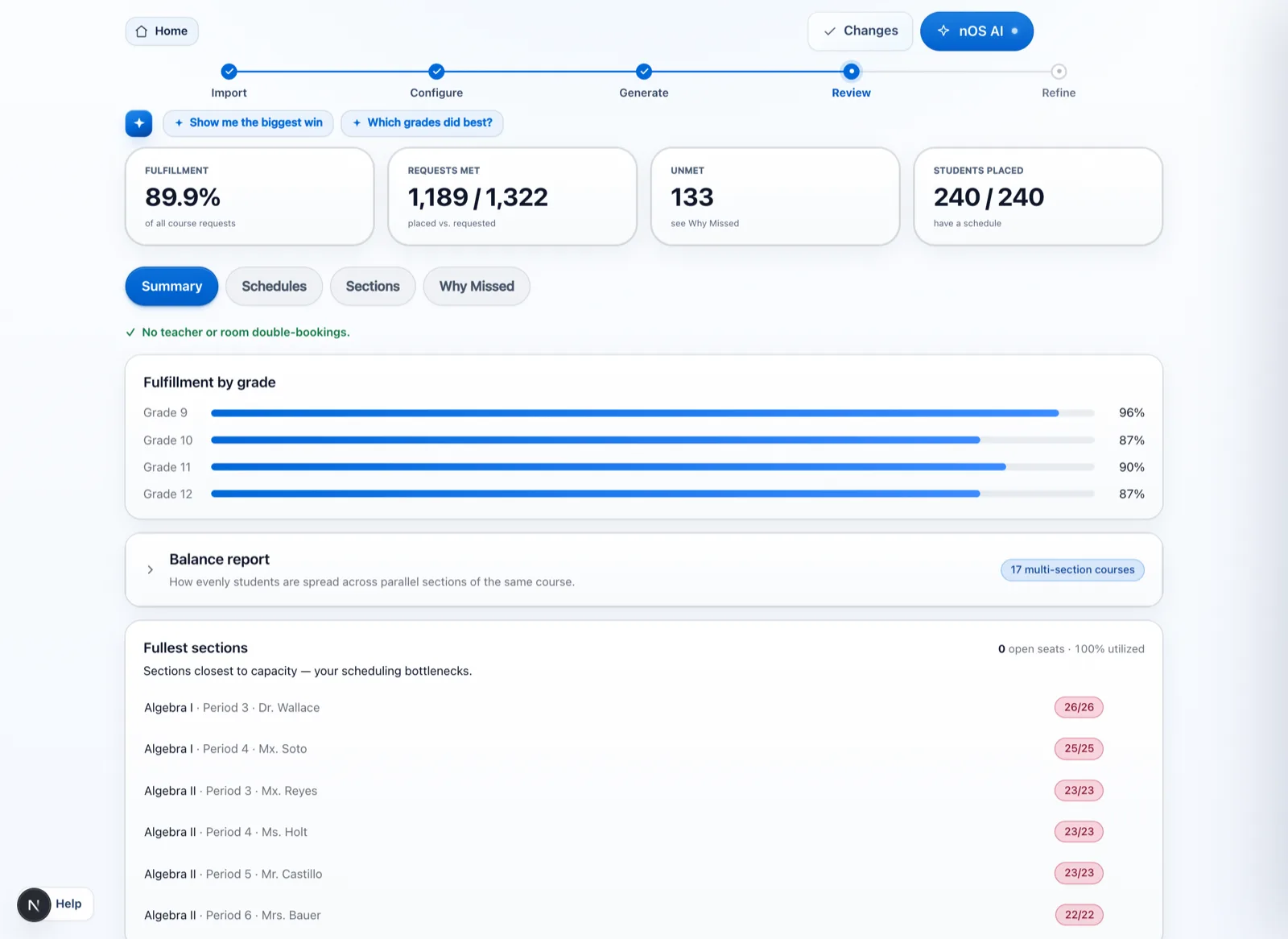Open the Unmet 133 card
This screenshot has width=1288, height=939.
tap(775, 196)
